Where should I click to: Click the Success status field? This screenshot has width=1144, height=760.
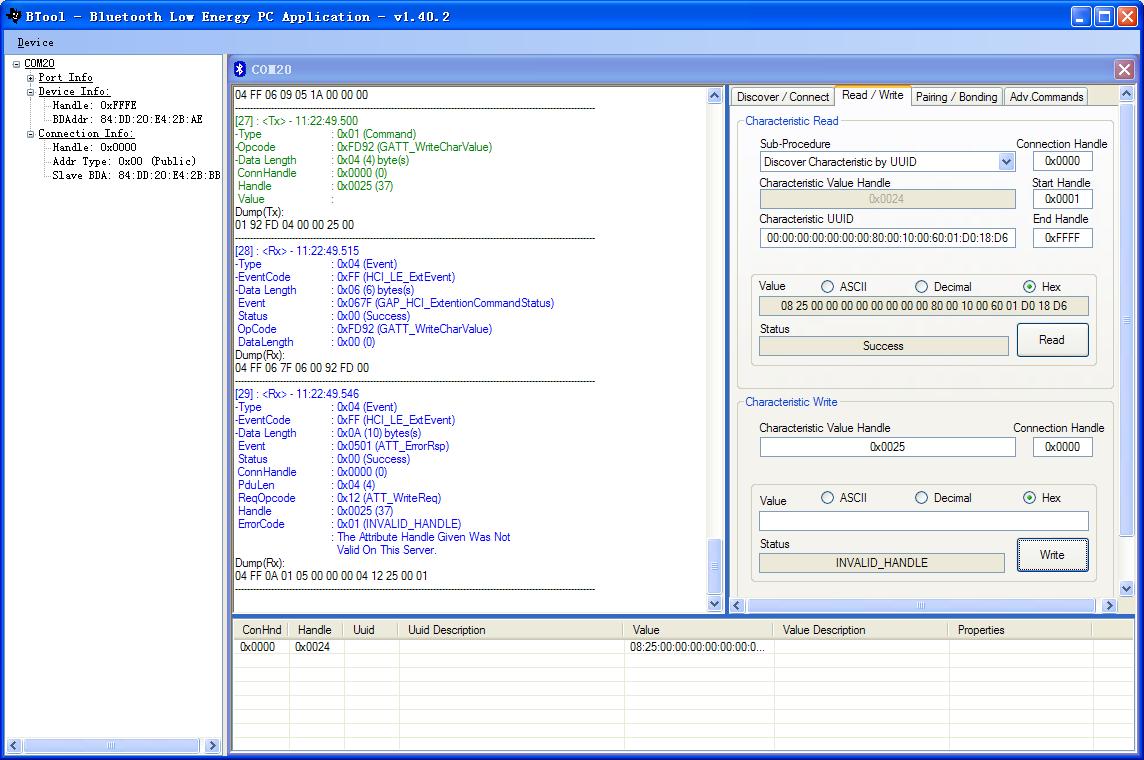coord(884,346)
